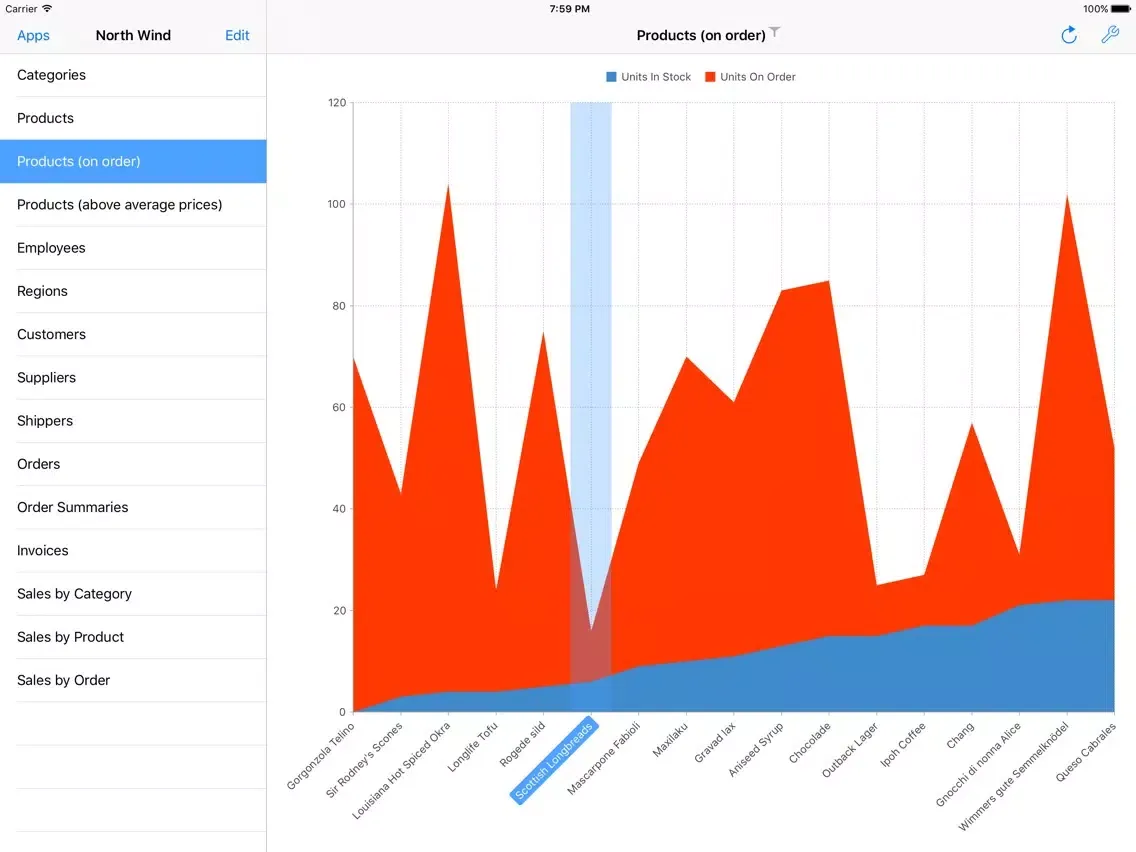The image size is (1136, 852).
Task: Open the Customers list
Action: tap(133, 334)
